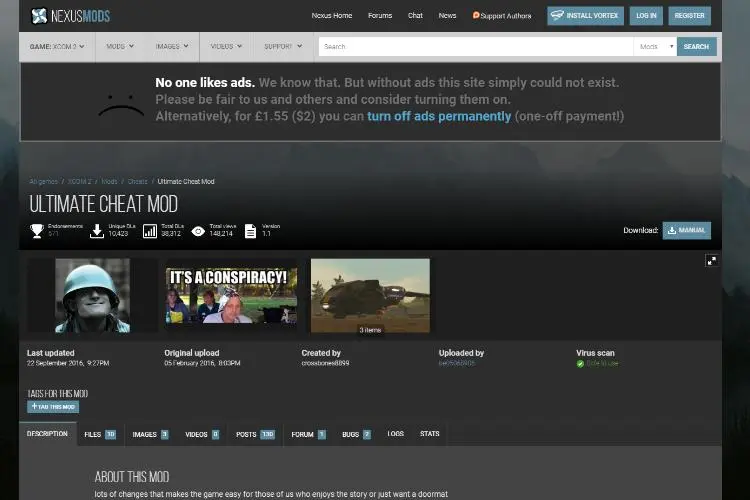
Task: Switch to the BUGS tab
Action: (x=356, y=434)
